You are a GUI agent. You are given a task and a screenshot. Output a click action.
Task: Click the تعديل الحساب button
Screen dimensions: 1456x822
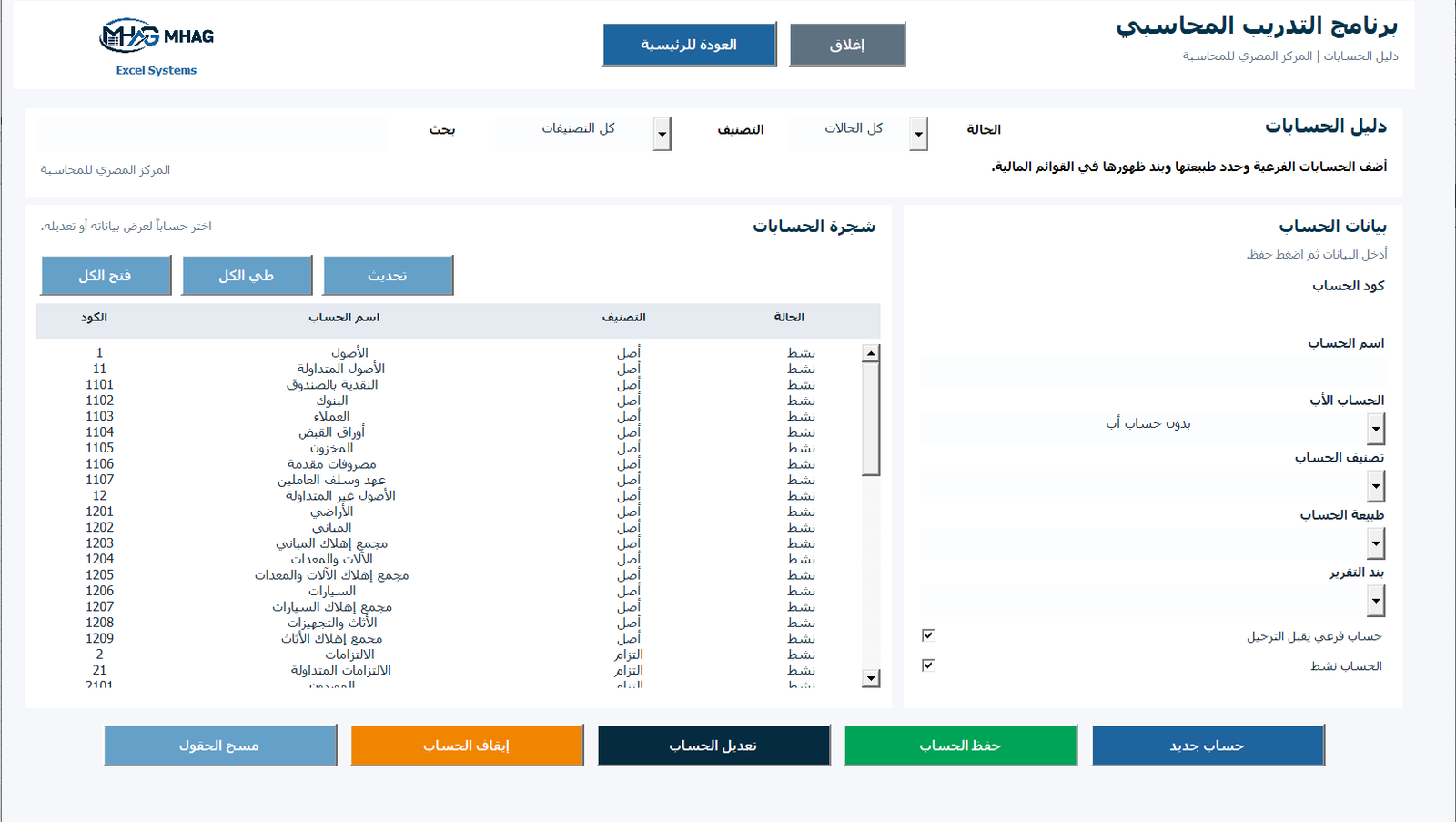713,746
